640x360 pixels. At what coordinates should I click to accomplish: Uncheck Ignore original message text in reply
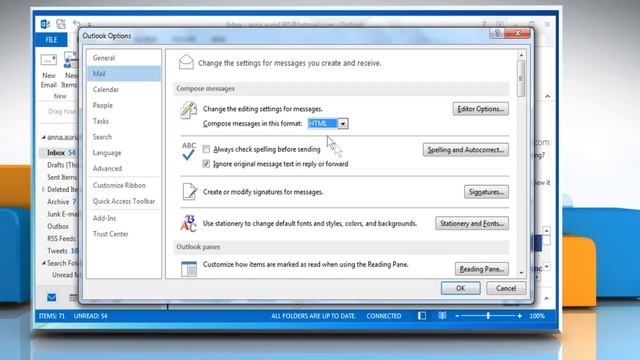206,164
